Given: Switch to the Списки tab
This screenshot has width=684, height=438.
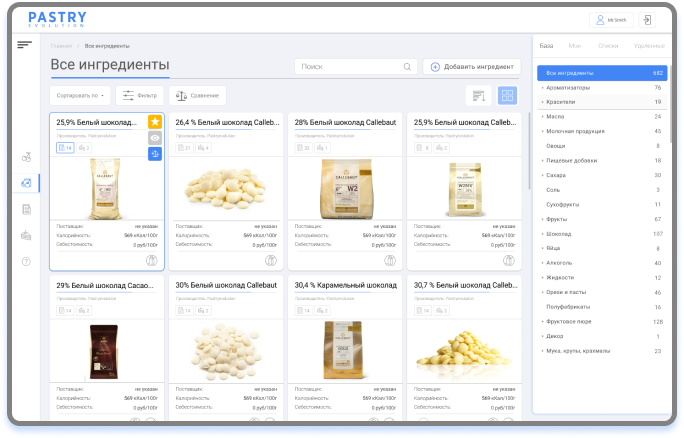Looking at the screenshot, I should point(608,46).
